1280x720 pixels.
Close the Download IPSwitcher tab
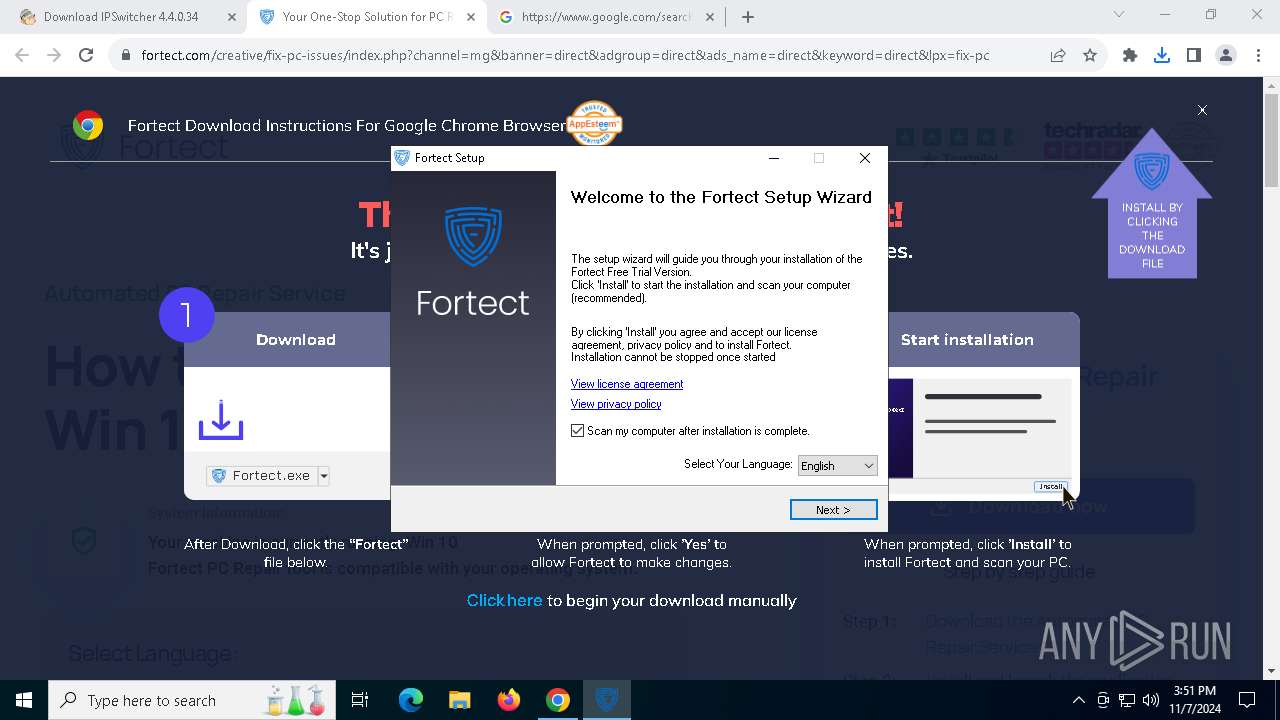tap(231, 17)
